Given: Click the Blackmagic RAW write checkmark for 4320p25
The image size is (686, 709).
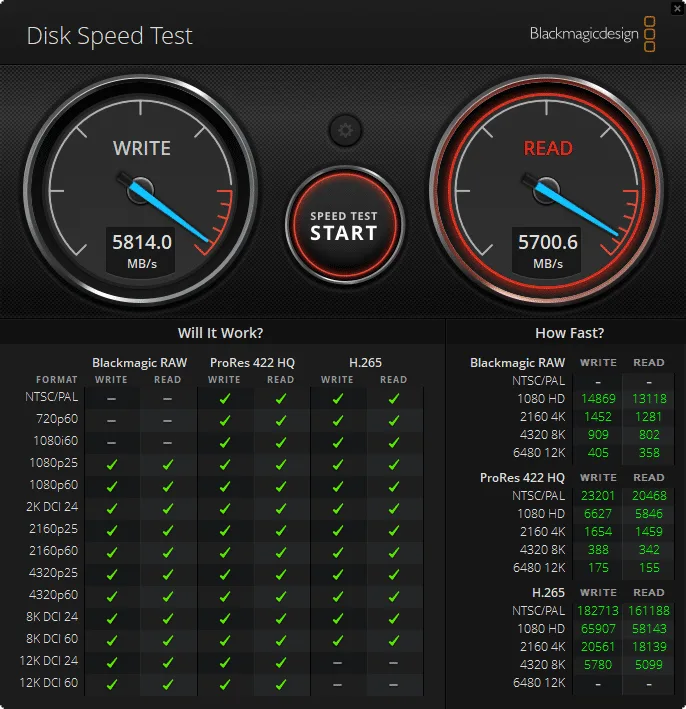Looking at the screenshot, I should 112,574.
